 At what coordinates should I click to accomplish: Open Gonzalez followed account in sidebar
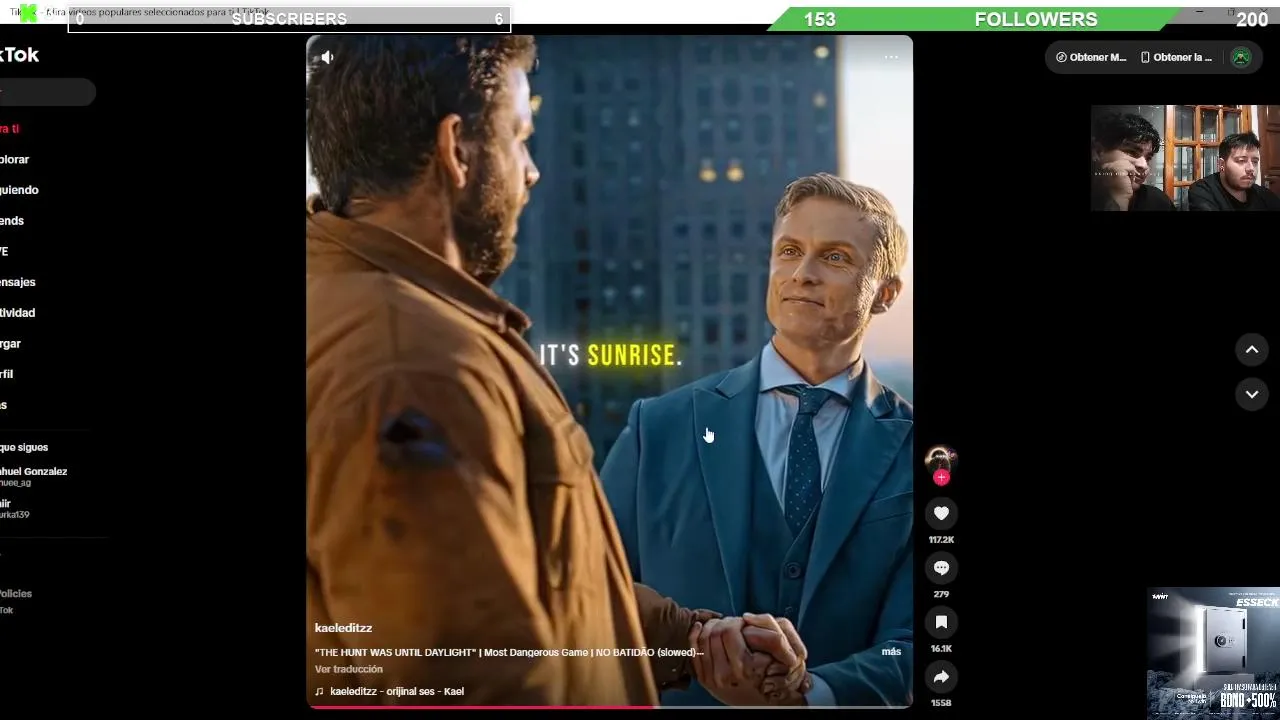point(34,476)
